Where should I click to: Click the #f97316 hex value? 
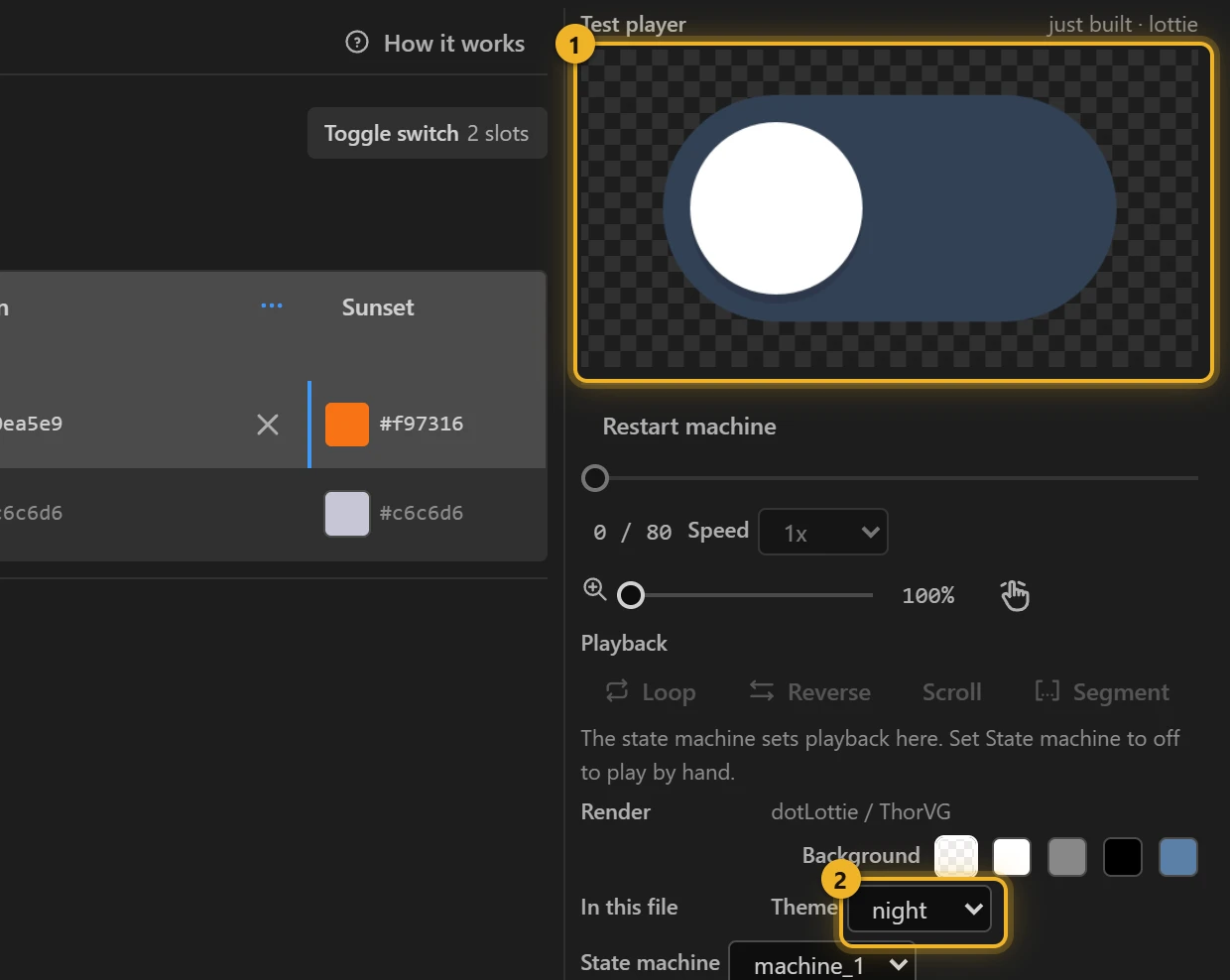422,424
